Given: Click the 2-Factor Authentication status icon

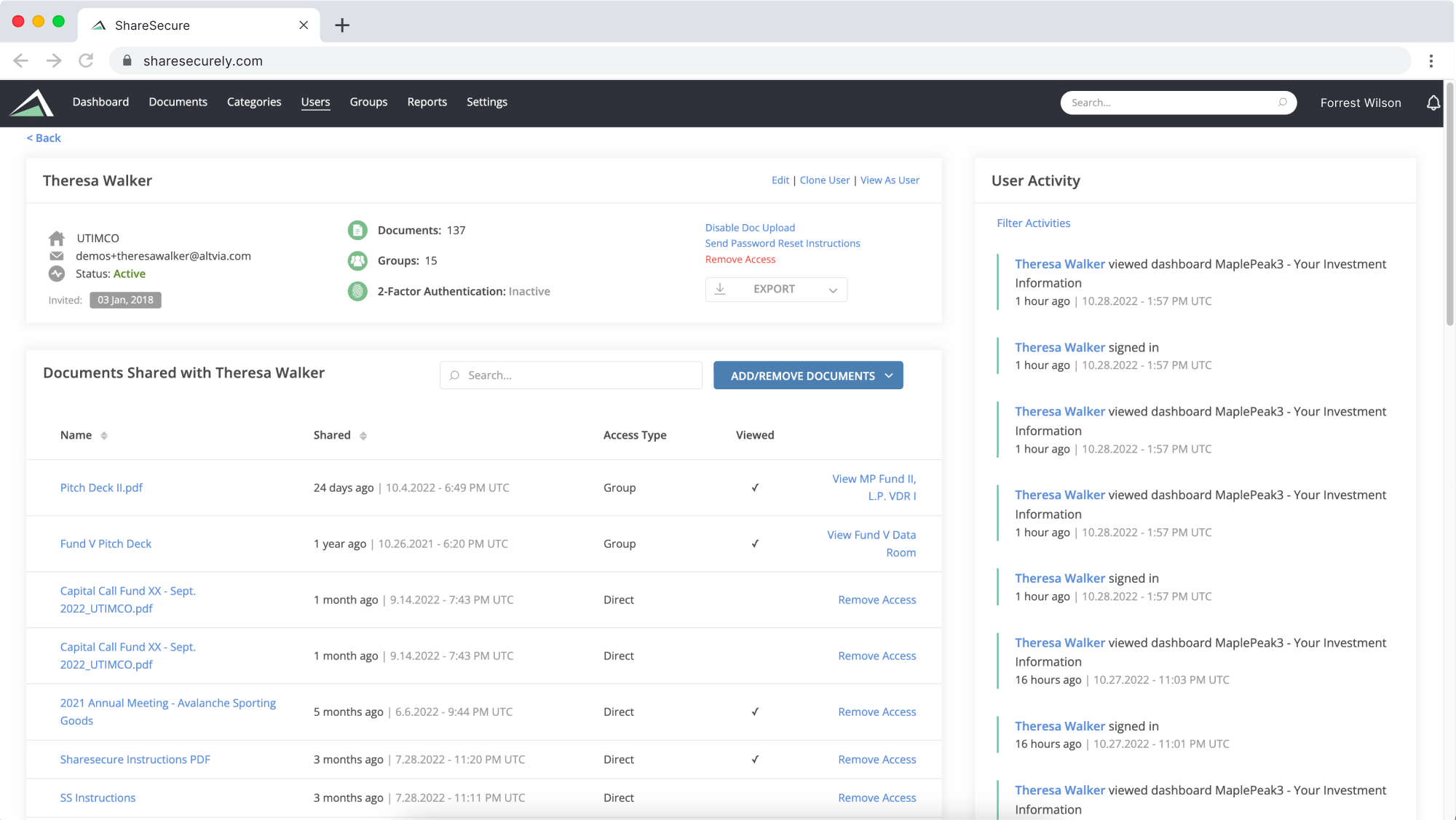Looking at the screenshot, I should [358, 291].
